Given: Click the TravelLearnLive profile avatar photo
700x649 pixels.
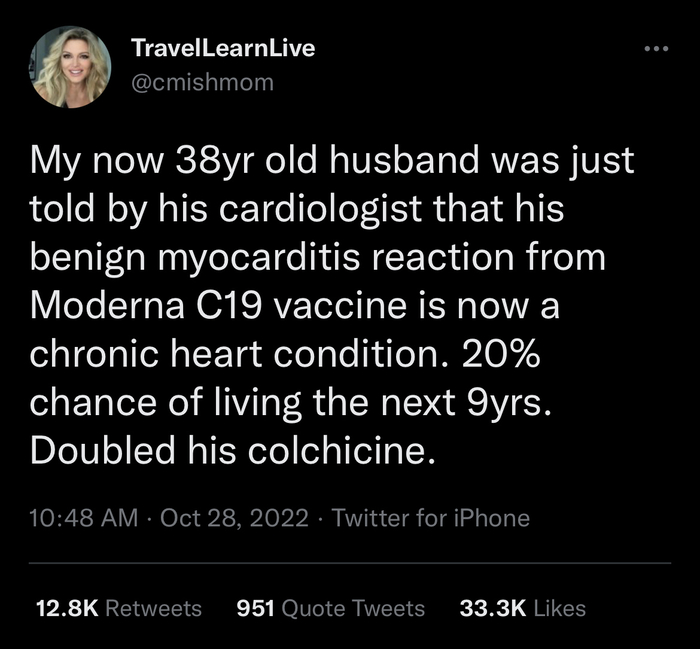Looking at the screenshot, I should pyautogui.click(x=71, y=66).
